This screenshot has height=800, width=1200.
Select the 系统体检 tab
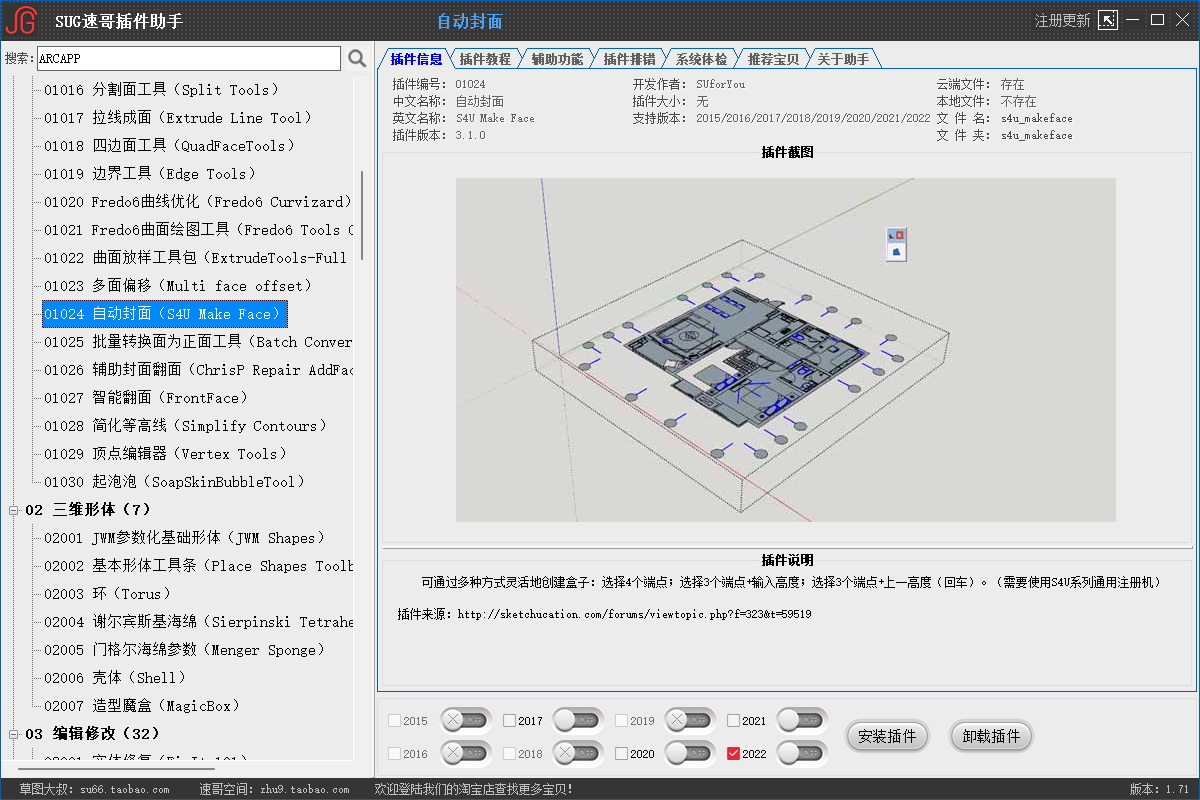click(x=701, y=59)
